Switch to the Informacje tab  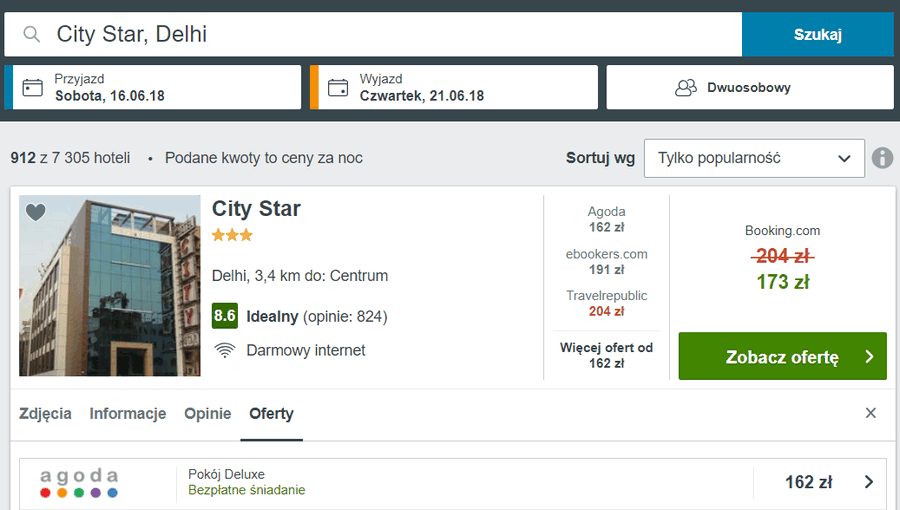(x=127, y=414)
